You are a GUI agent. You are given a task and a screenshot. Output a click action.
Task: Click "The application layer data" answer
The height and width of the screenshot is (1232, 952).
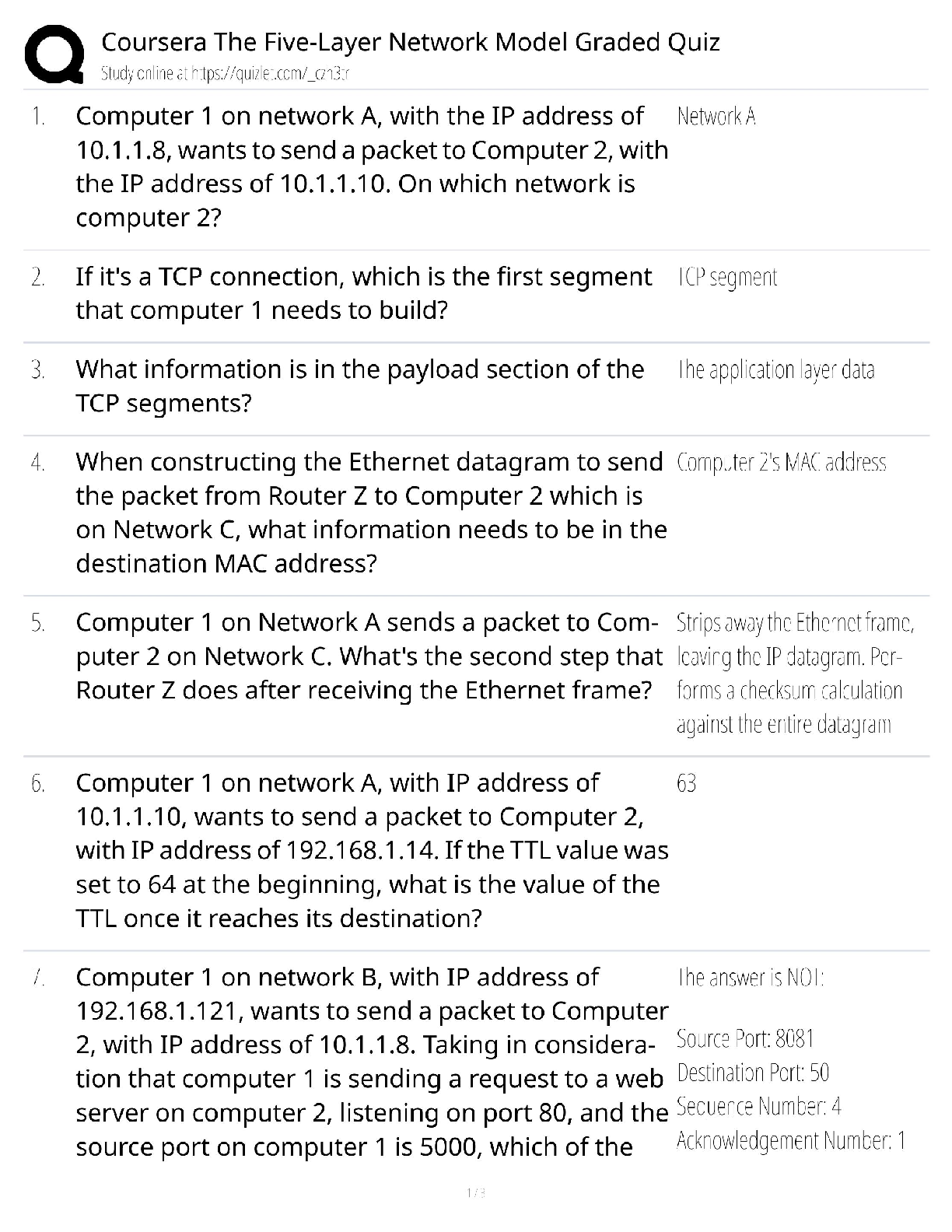[x=775, y=369]
